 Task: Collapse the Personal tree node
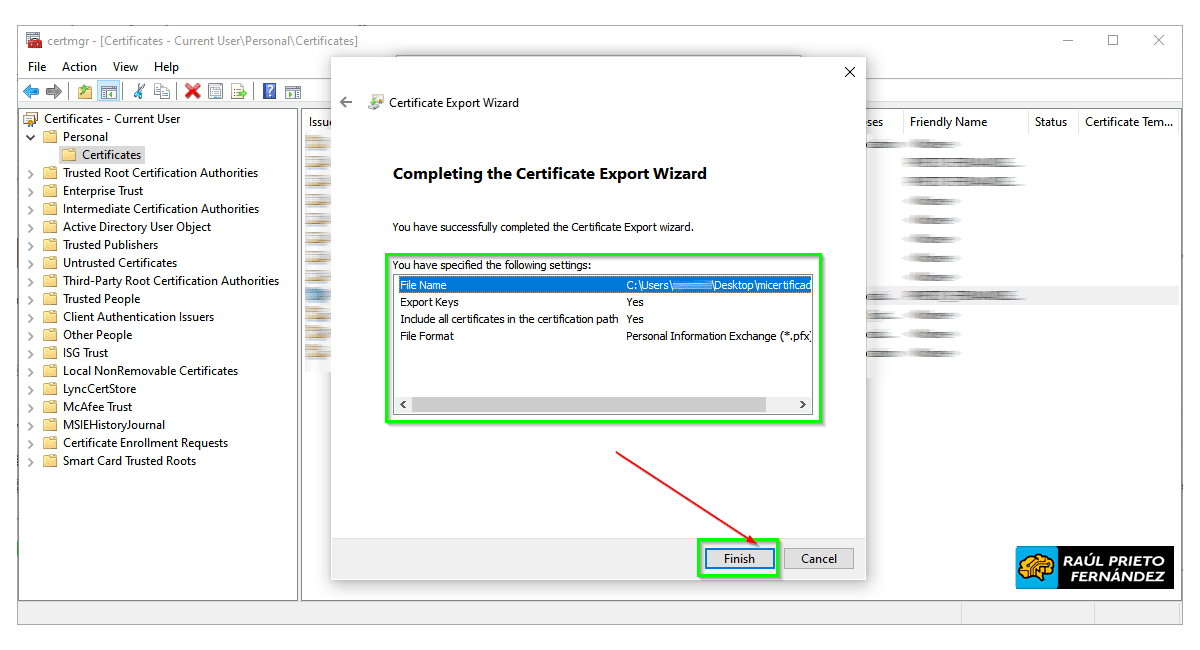click(31, 137)
